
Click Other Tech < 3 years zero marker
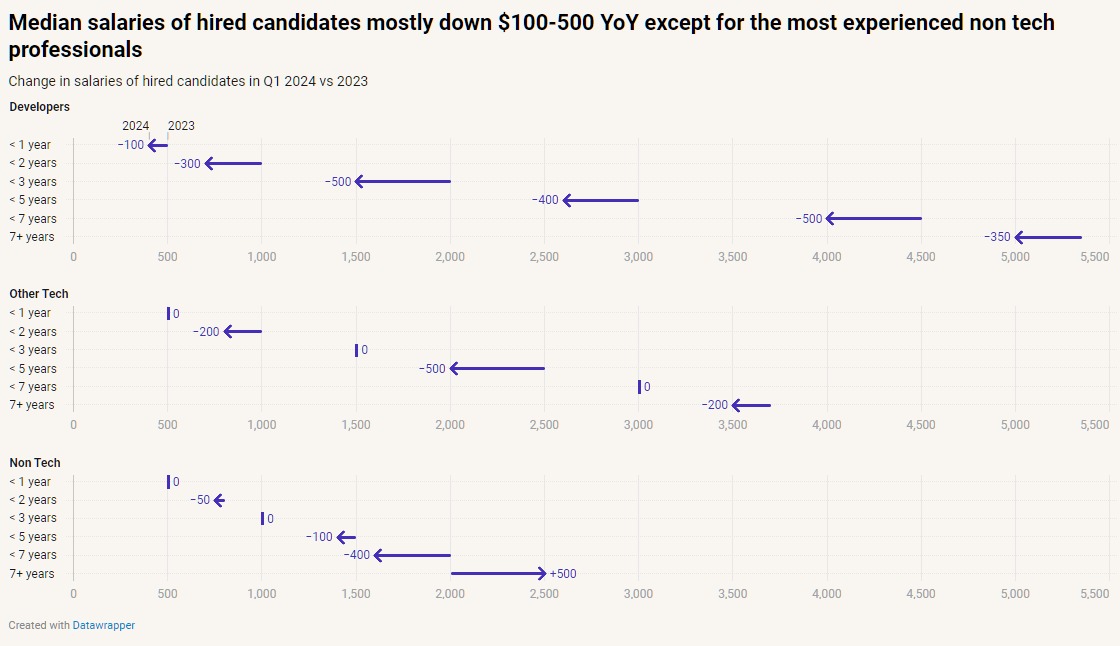point(356,350)
